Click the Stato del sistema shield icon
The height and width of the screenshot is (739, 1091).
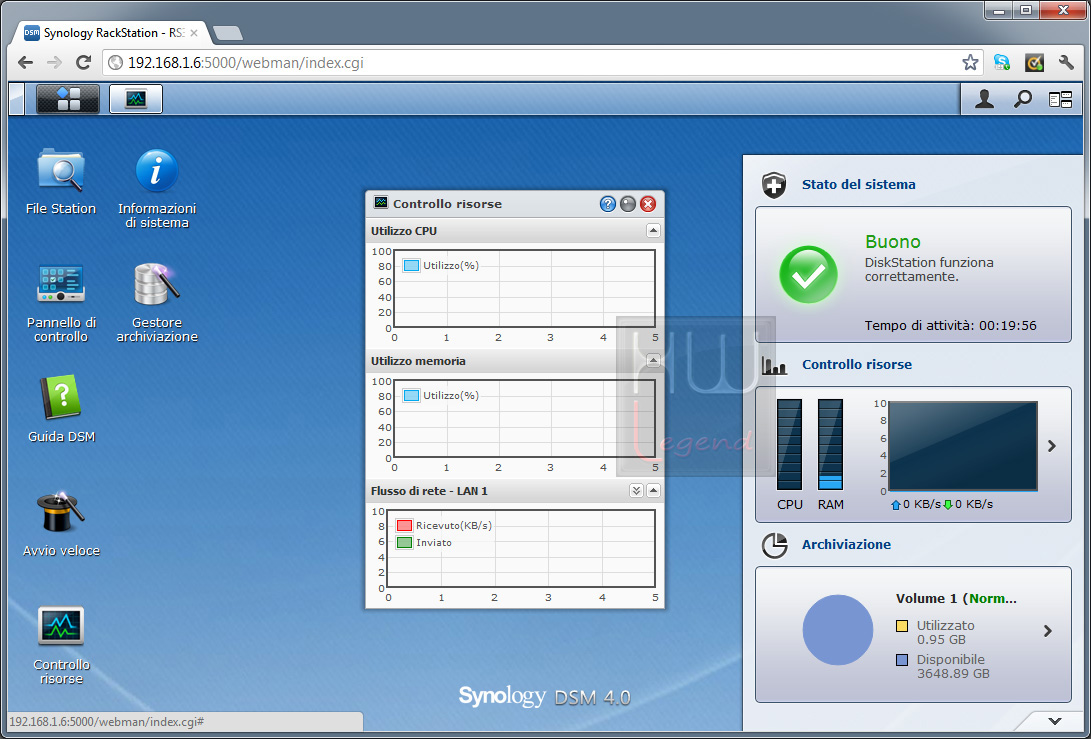[774, 185]
